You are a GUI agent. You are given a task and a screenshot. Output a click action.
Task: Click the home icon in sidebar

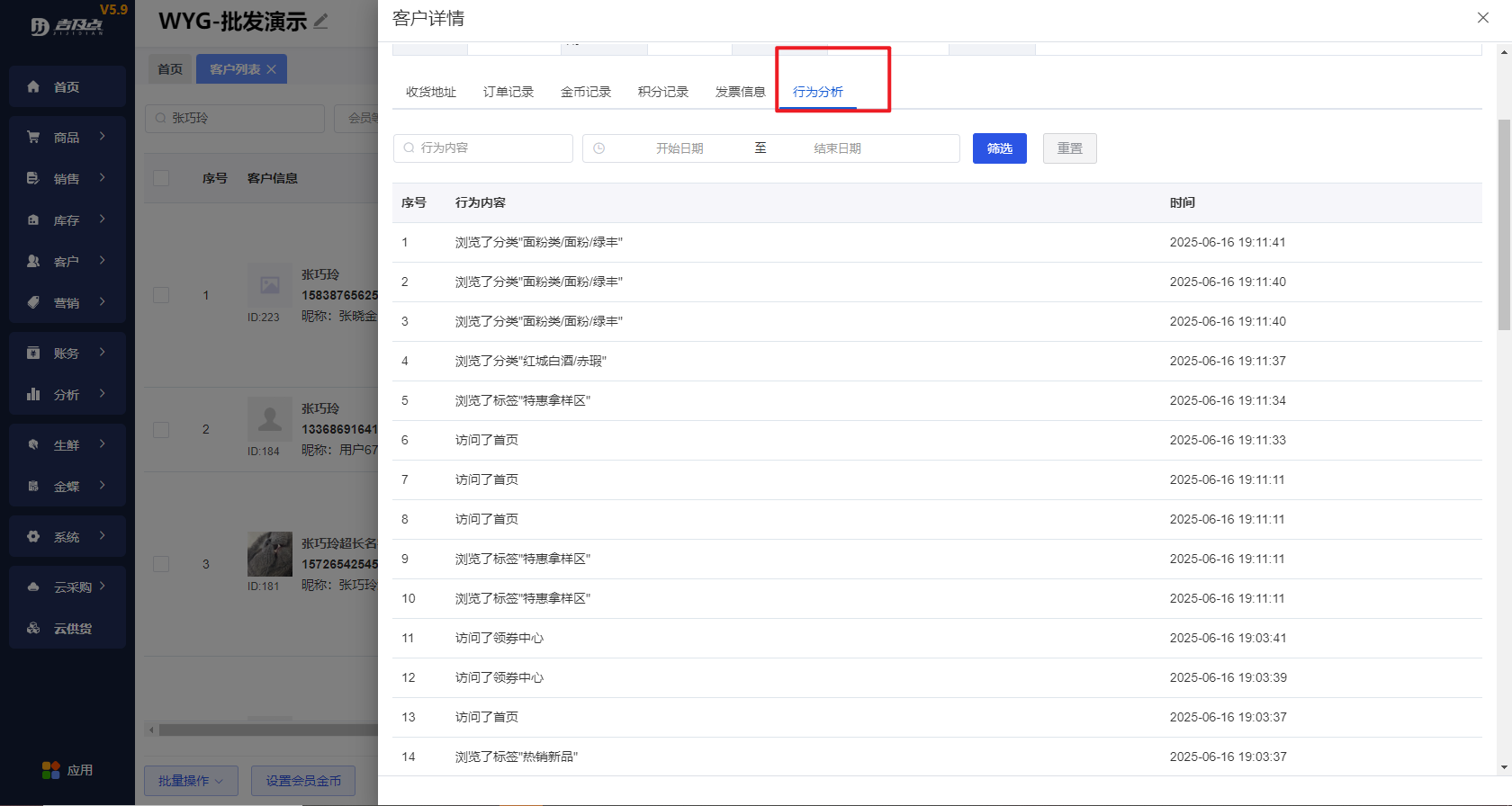[x=33, y=86]
